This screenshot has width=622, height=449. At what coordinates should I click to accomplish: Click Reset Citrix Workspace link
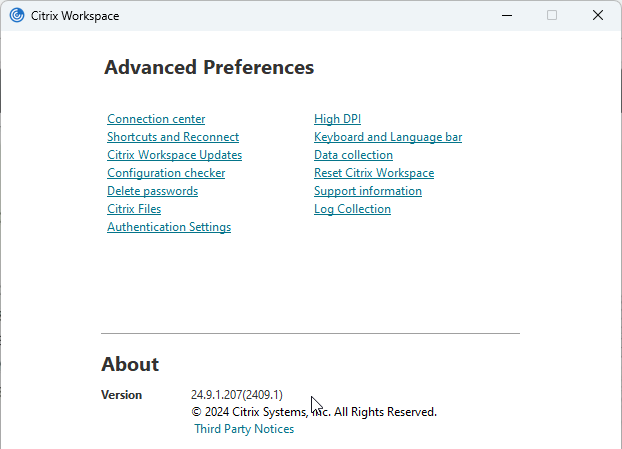tap(374, 173)
